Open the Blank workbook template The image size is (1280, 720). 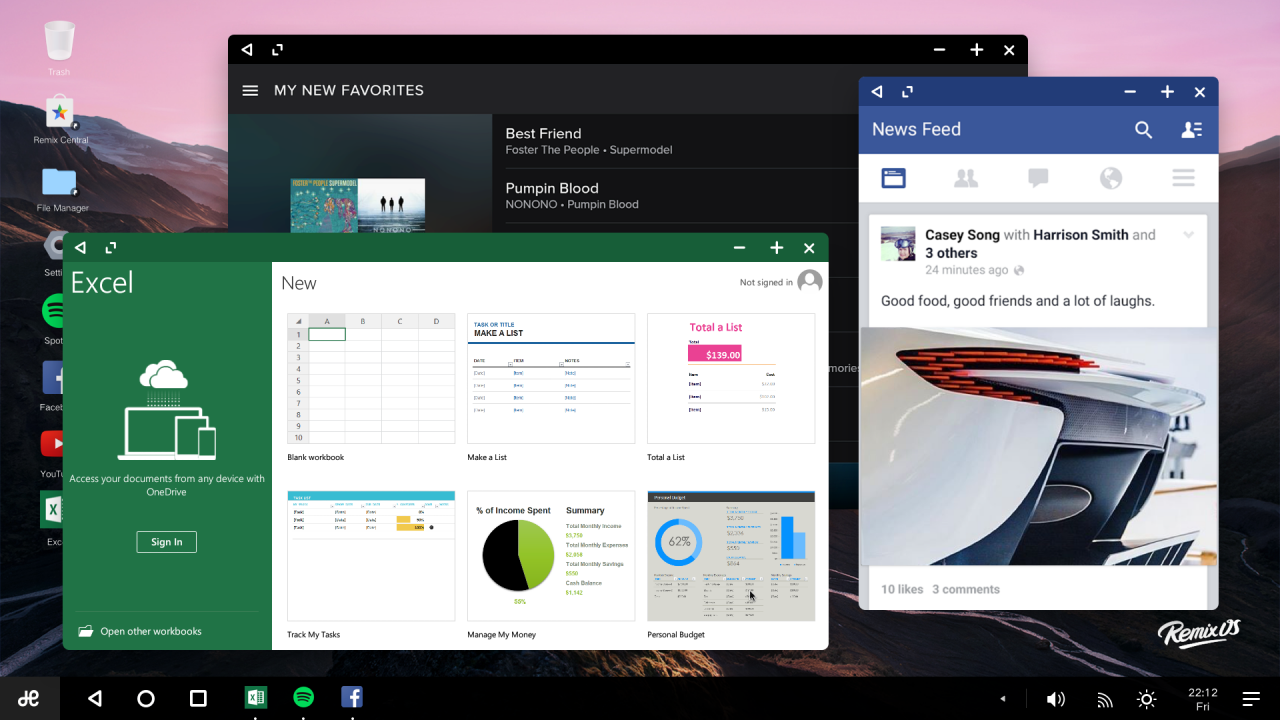370,380
